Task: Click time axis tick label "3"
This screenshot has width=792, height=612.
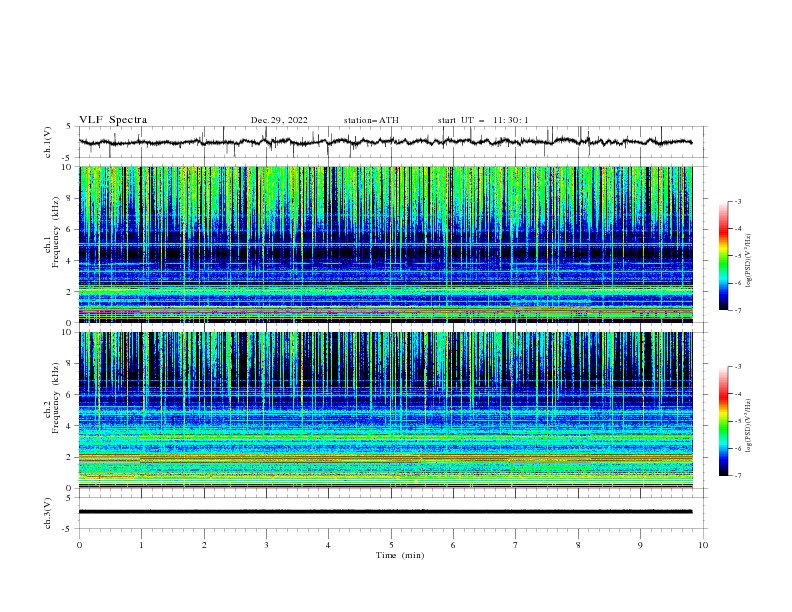Action: point(266,545)
